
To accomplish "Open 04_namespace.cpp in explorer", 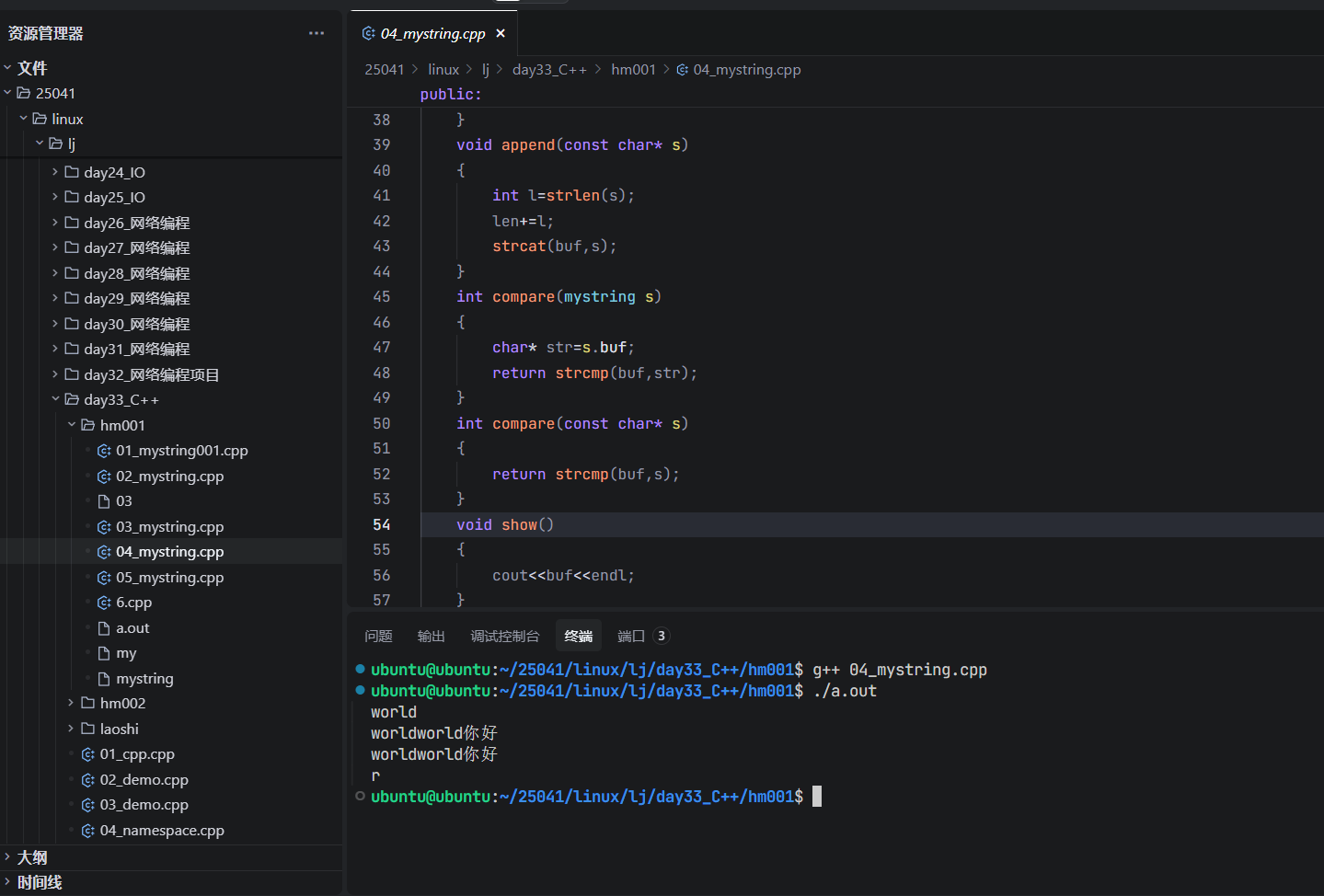I will 162,831.
